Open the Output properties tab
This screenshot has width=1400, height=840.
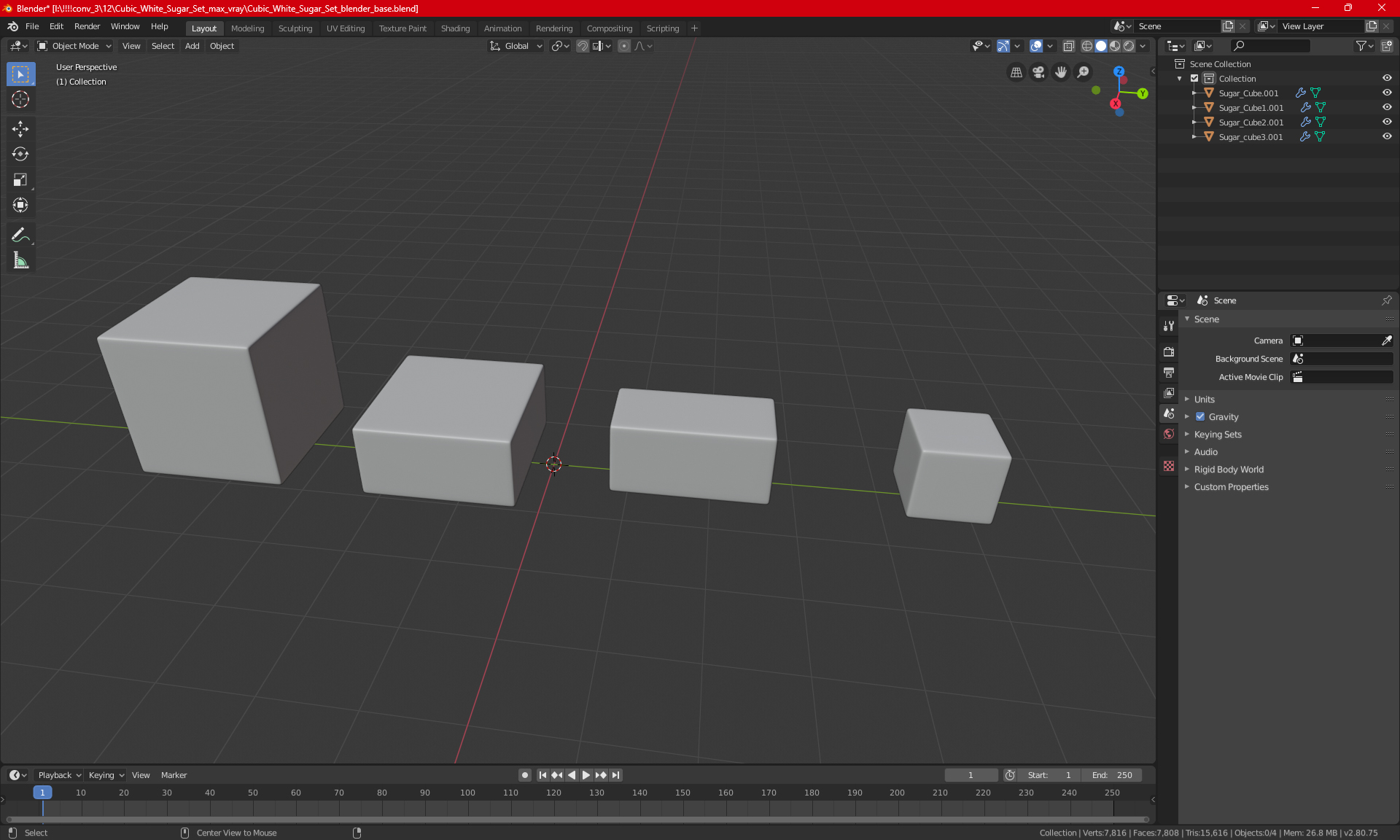point(1169,373)
